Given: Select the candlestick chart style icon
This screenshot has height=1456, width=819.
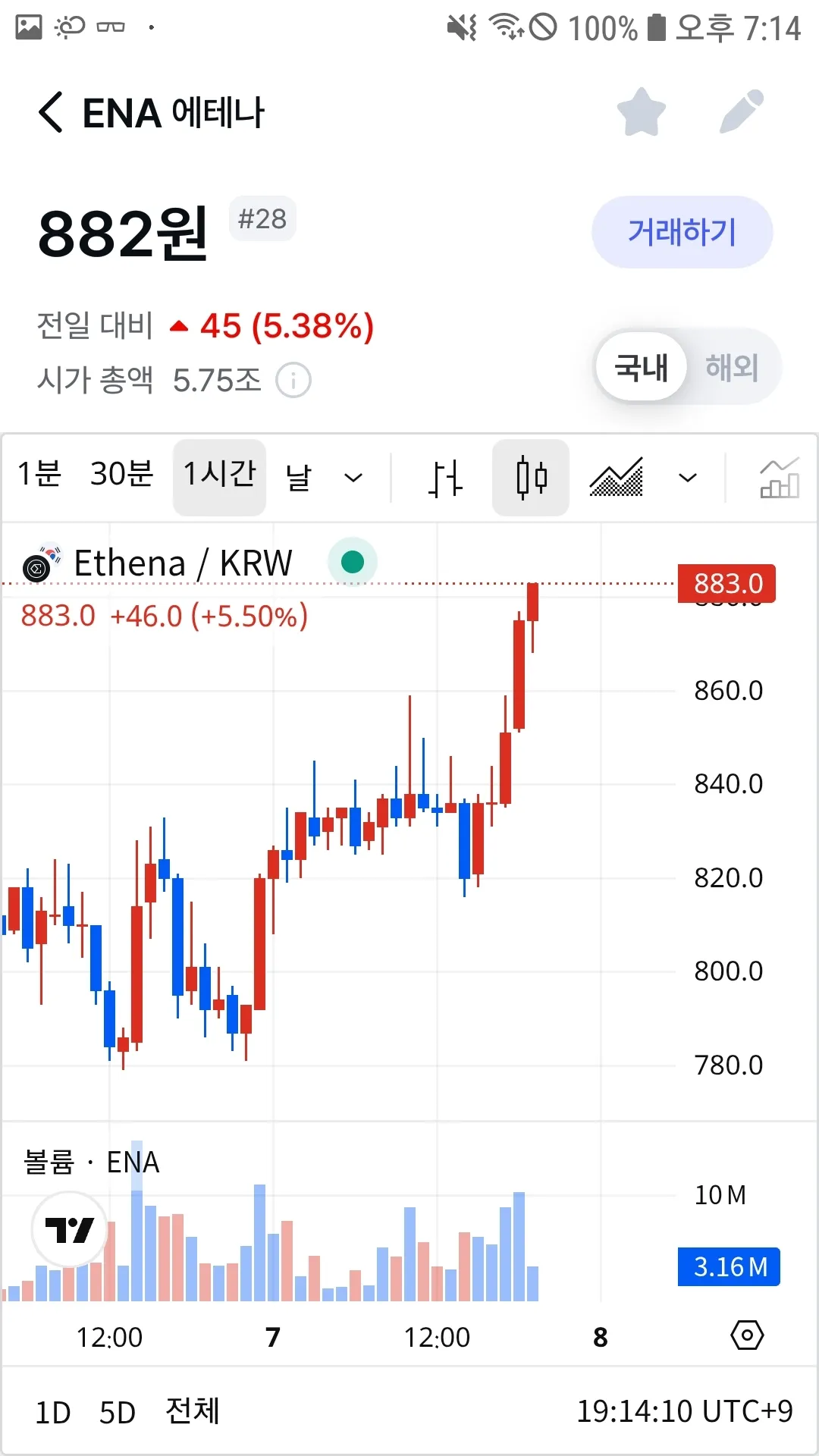Looking at the screenshot, I should [x=531, y=478].
